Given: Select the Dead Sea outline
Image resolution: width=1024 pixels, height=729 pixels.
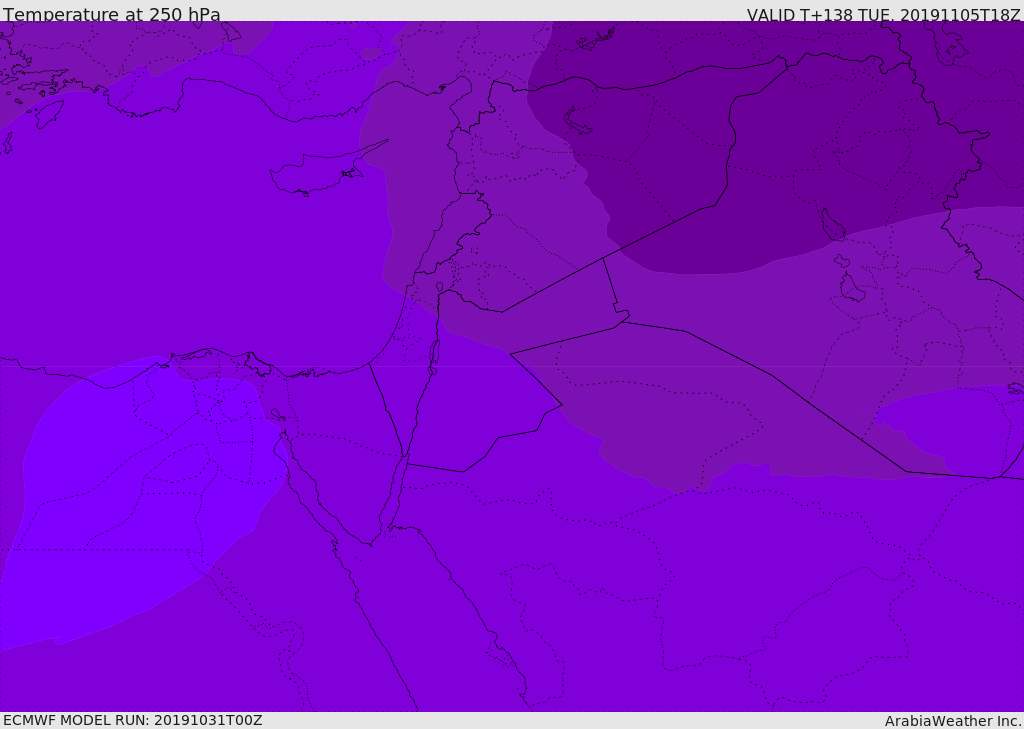Looking at the screenshot, I should [x=434, y=354].
